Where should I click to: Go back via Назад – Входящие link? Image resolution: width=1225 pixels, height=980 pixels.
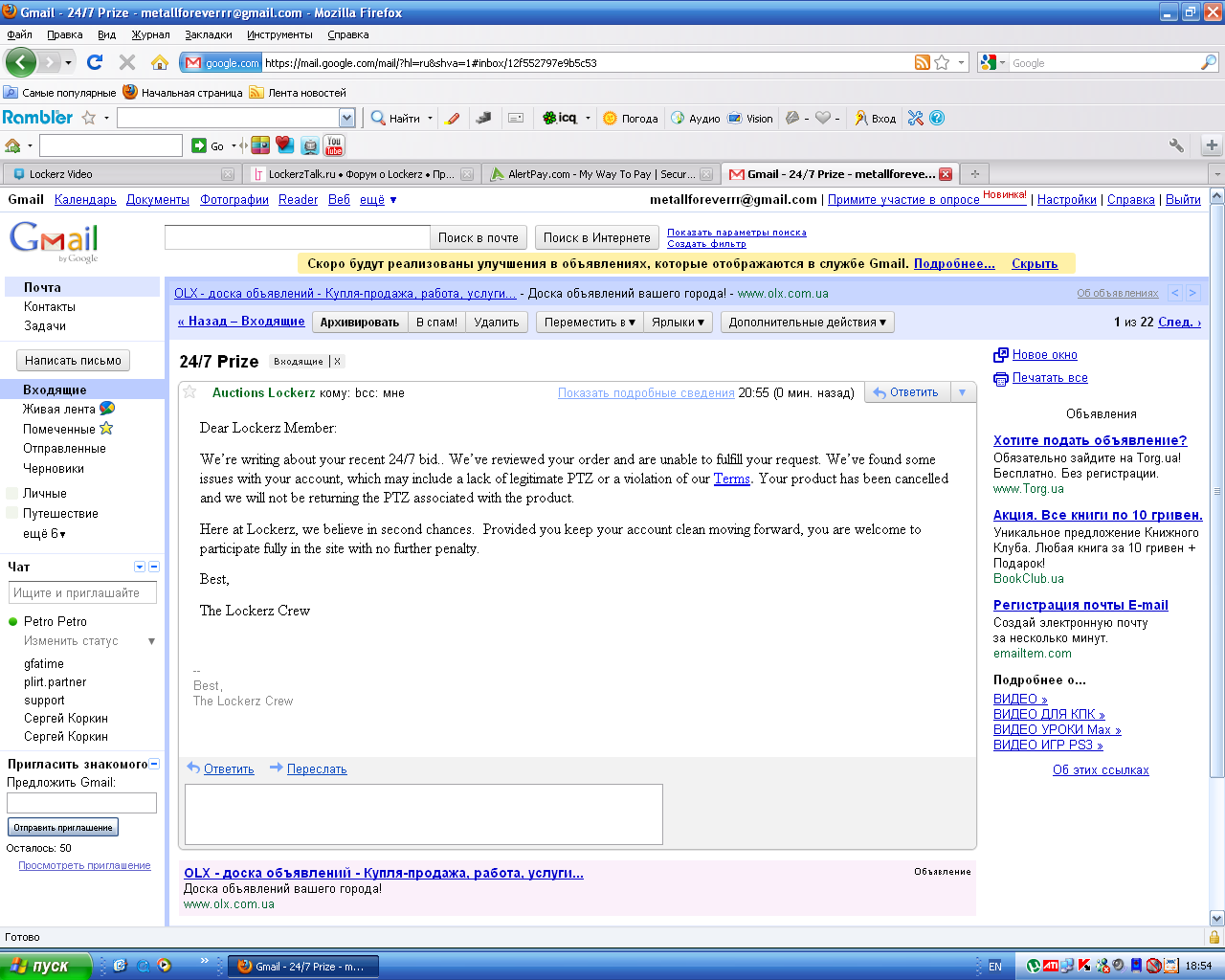241,322
